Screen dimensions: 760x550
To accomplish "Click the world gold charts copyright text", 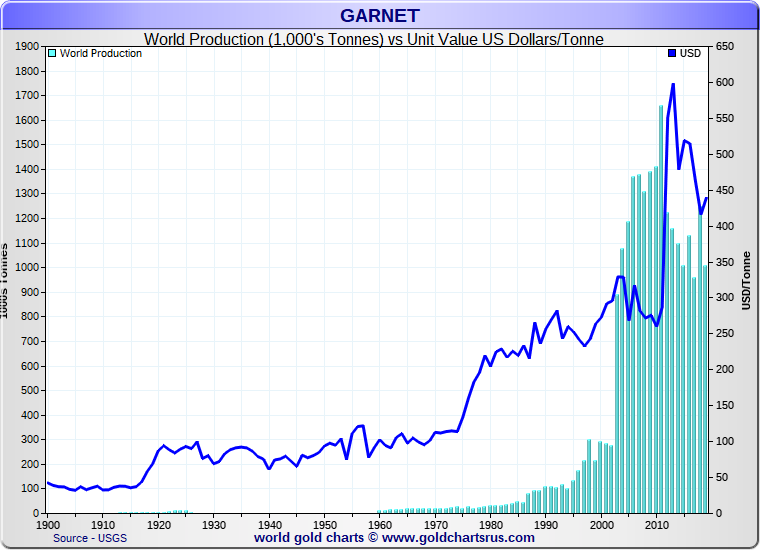I will 318,538.
